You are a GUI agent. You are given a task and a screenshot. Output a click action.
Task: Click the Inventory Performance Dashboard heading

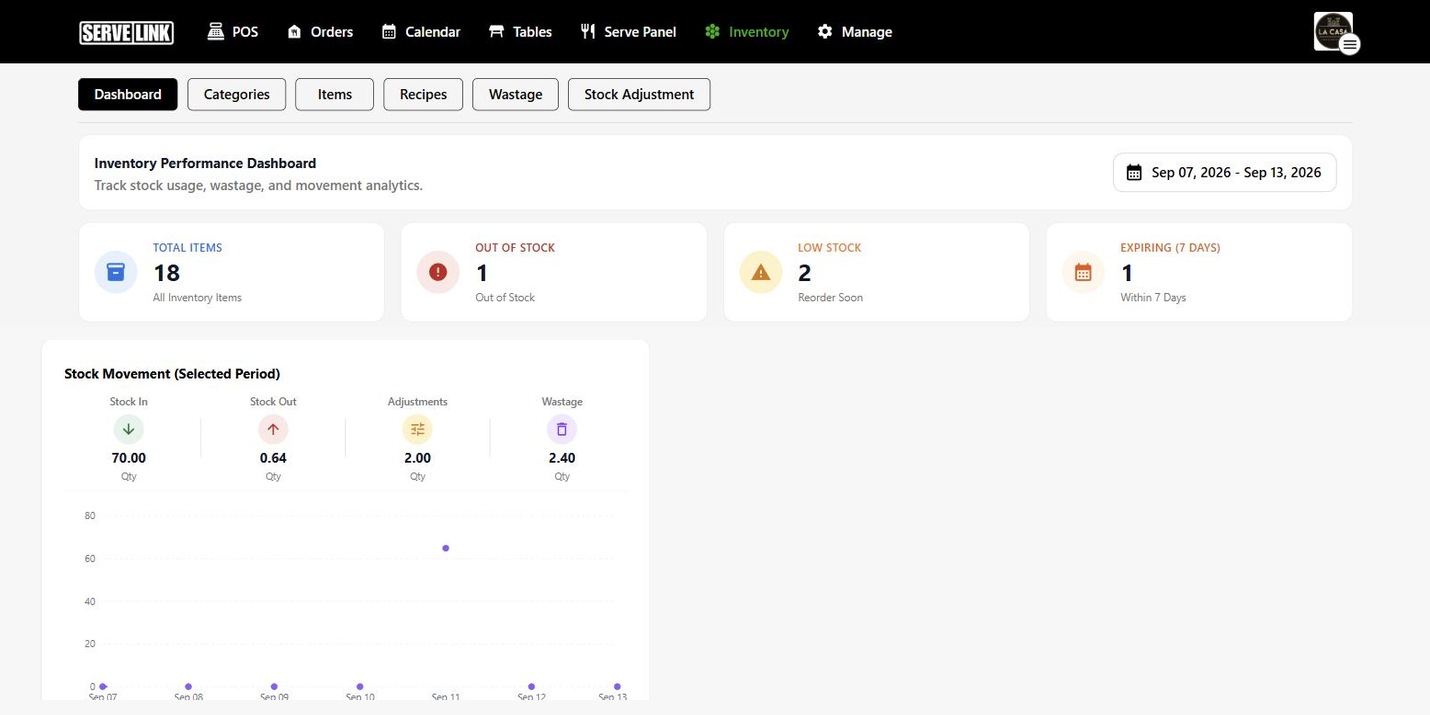205,163
